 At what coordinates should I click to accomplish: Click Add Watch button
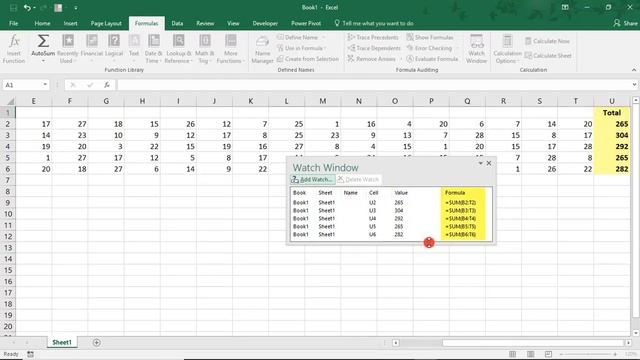(x=313, y=180)
